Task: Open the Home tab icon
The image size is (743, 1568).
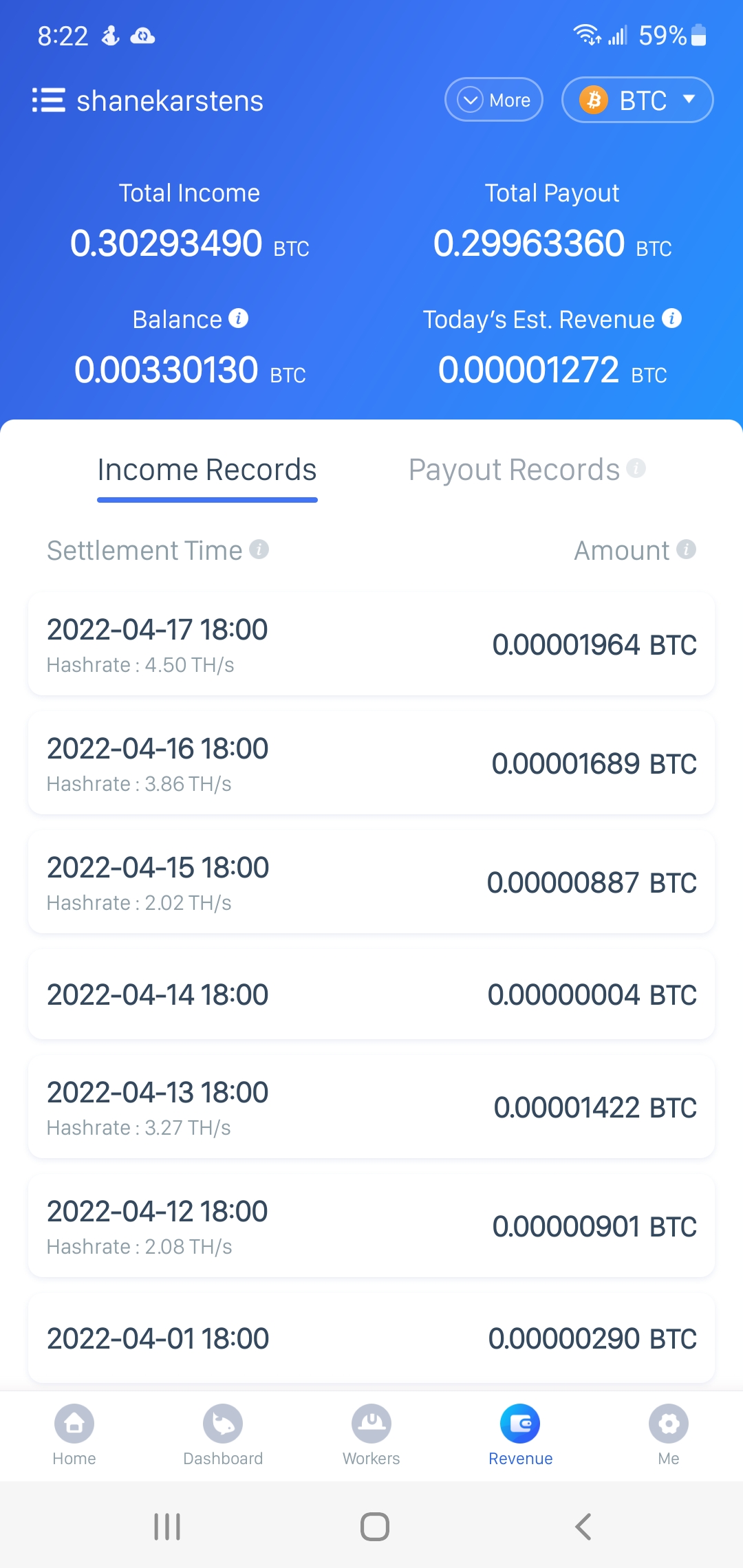Action: (x=74, y=1424)
